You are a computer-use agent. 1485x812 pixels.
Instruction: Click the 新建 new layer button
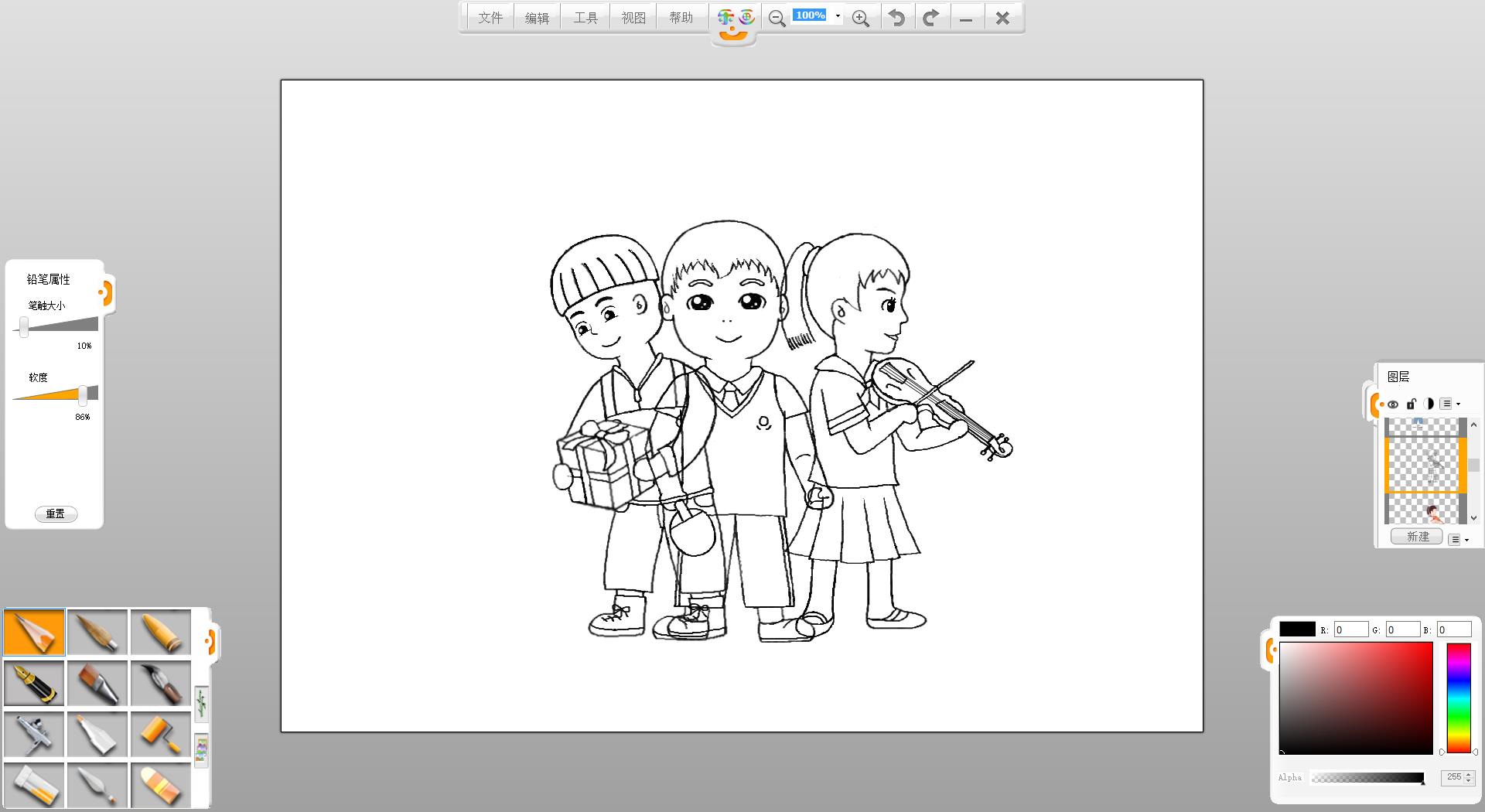[1417, 537]
